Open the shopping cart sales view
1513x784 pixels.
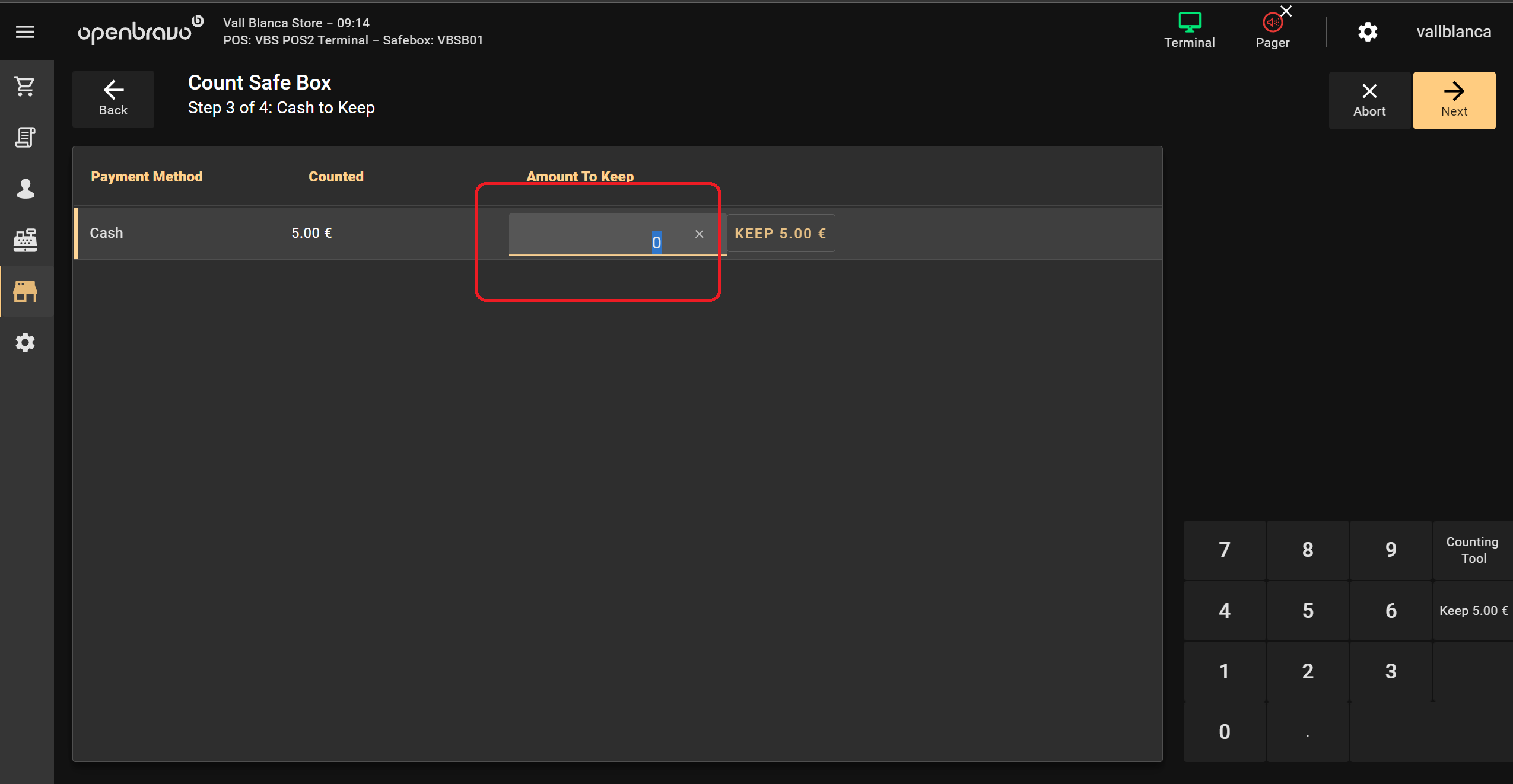25,87
